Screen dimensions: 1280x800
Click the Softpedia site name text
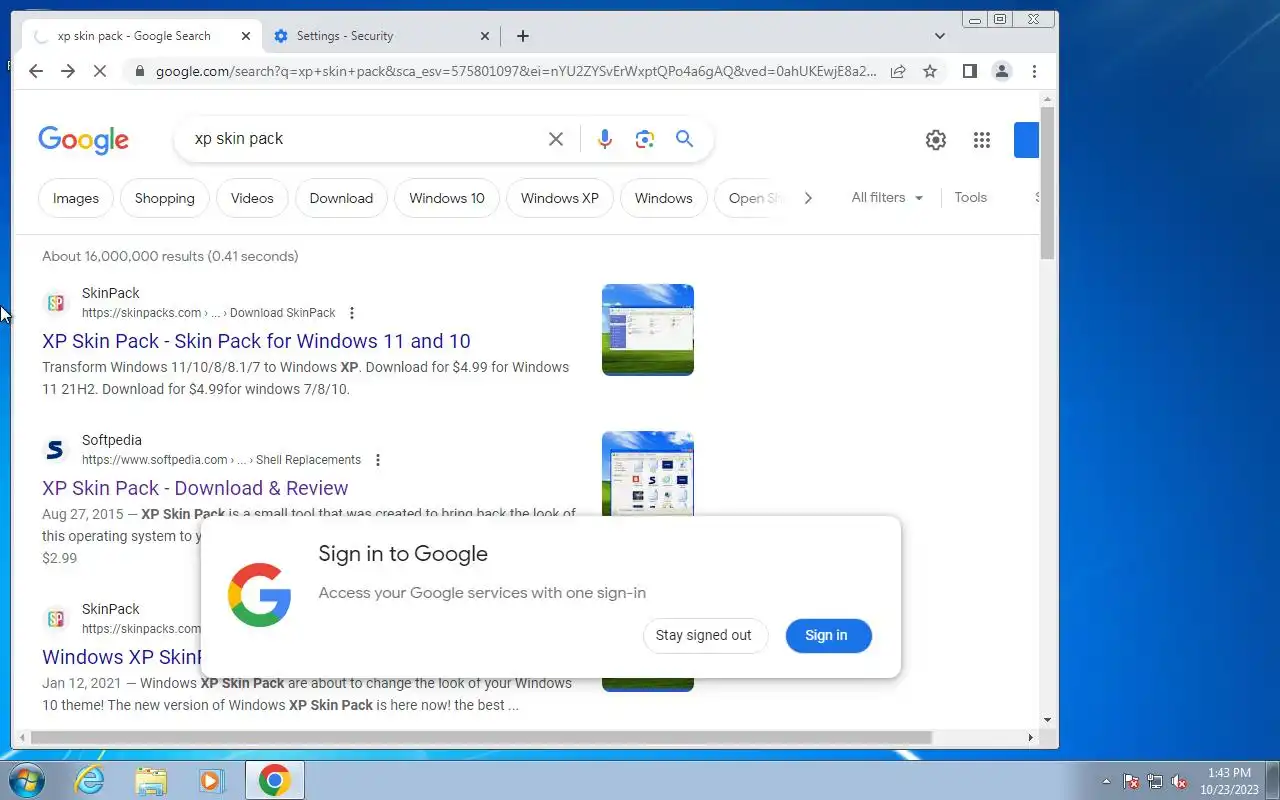pos(112,440)
